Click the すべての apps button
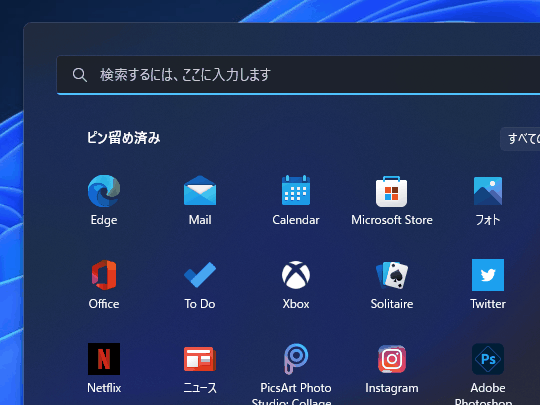Viewport: 540px width, 405px height. click(x=520, y=139)
